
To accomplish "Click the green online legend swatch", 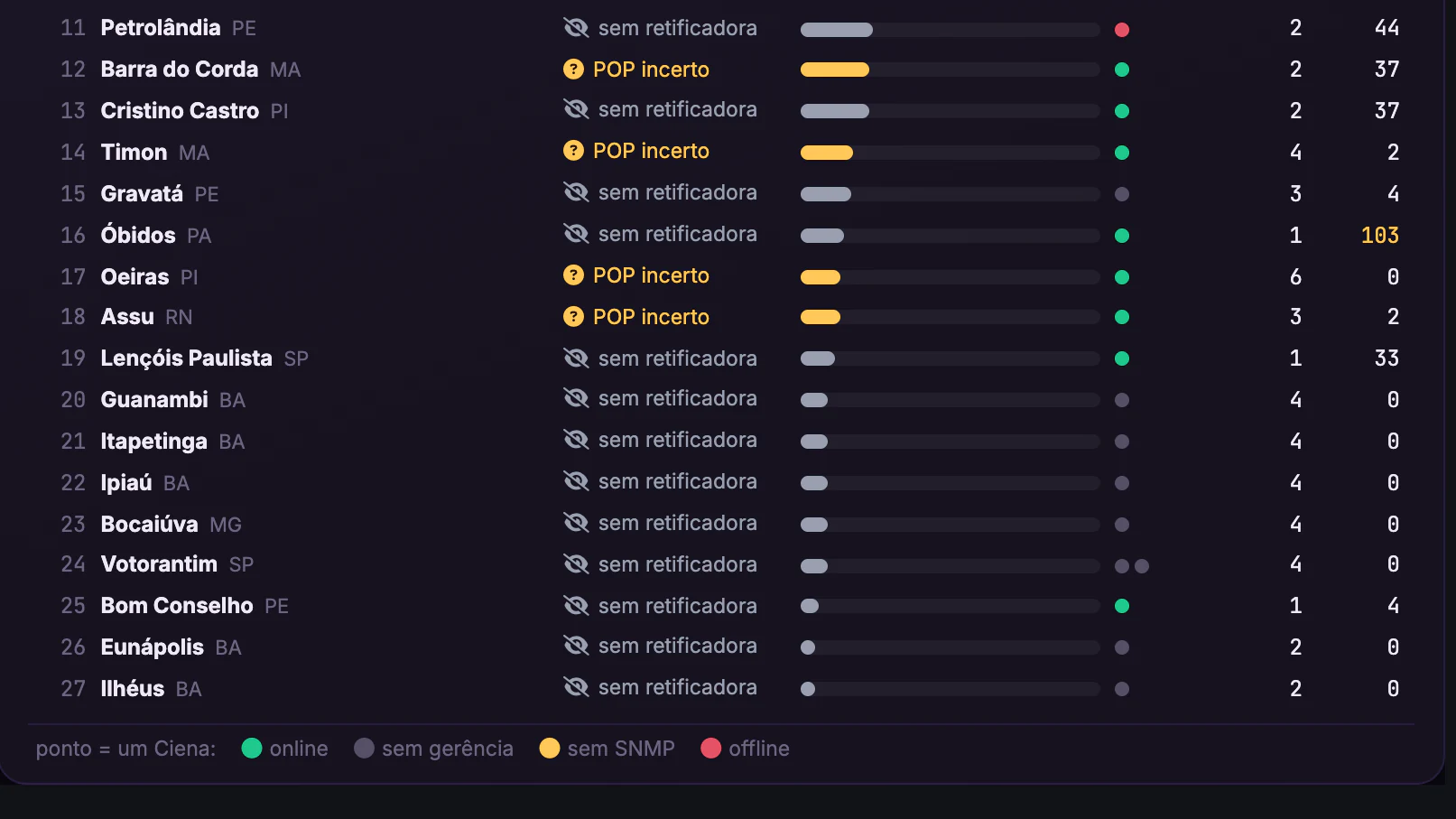I will [252, 749].
